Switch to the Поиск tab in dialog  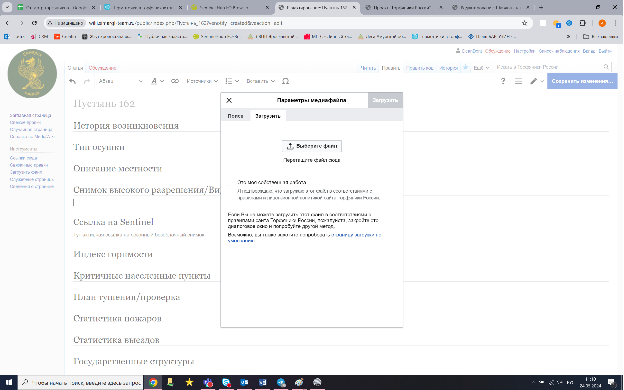[x=235, y=116]
